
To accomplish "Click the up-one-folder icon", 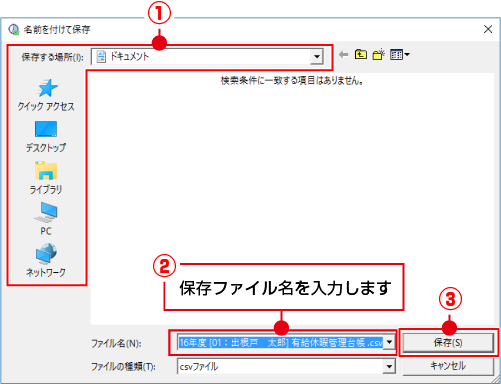I will tap(361, 54).
